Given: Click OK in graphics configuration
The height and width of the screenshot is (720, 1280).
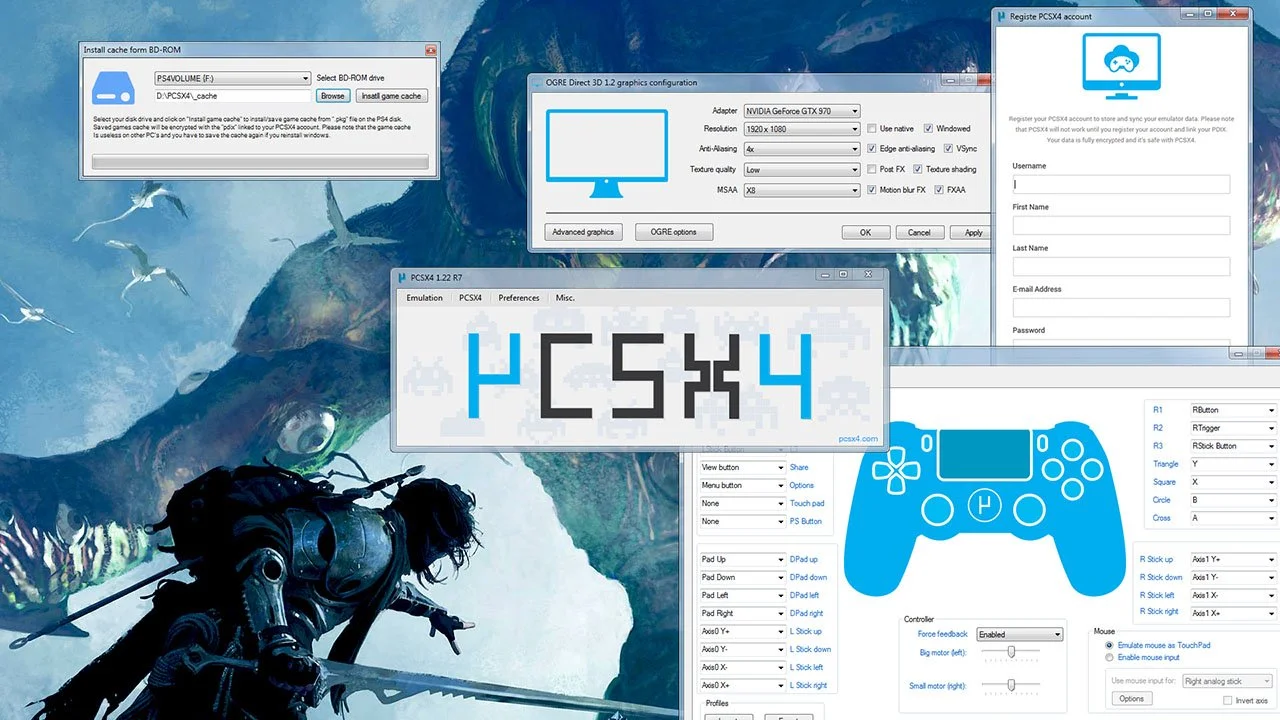Looking at the screenshot, I should [865, 232].
